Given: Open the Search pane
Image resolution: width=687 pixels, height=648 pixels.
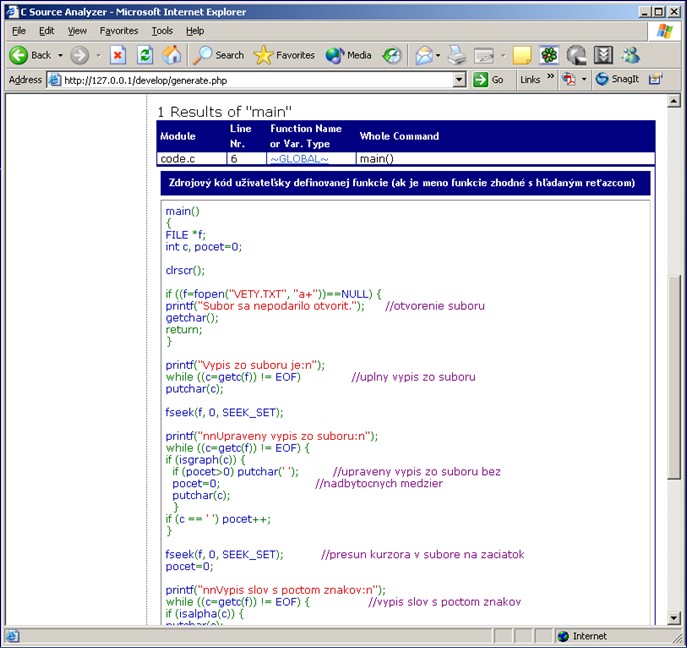Looking at the screenshot, I should point(219,55).
